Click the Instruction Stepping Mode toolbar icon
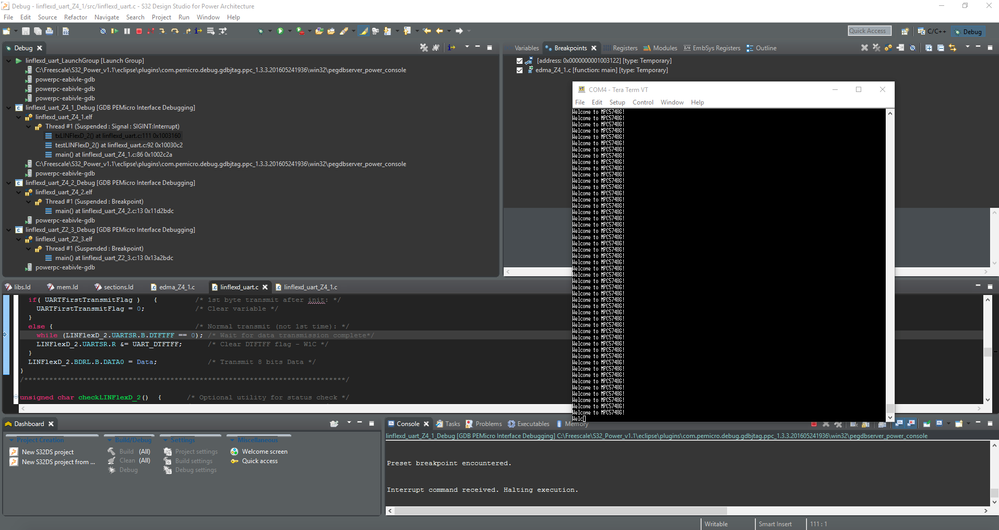This screenshot has width=999, height=530. pyautogui.click(x=198, y=31)
